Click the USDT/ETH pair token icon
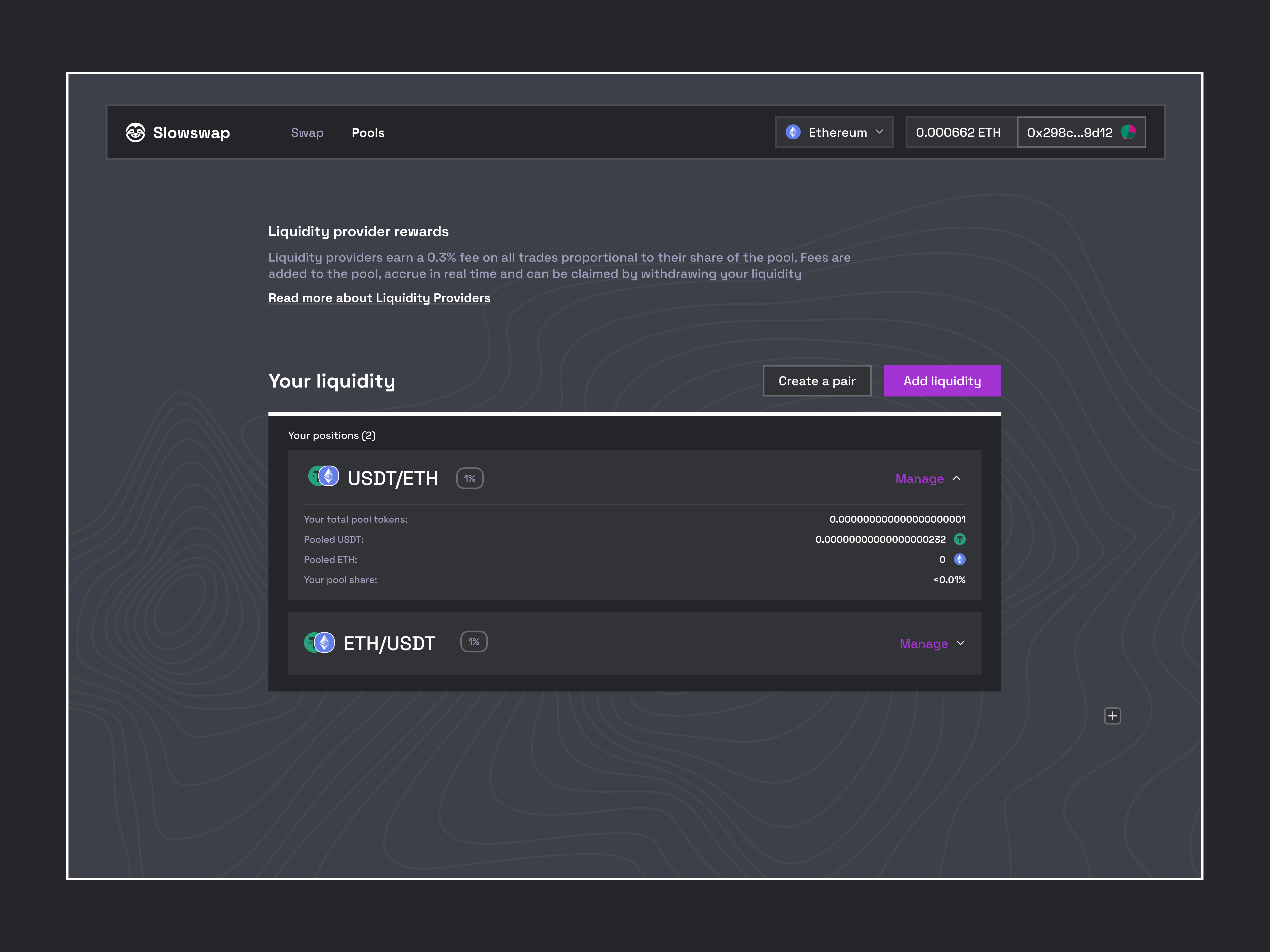 [324, 476]
